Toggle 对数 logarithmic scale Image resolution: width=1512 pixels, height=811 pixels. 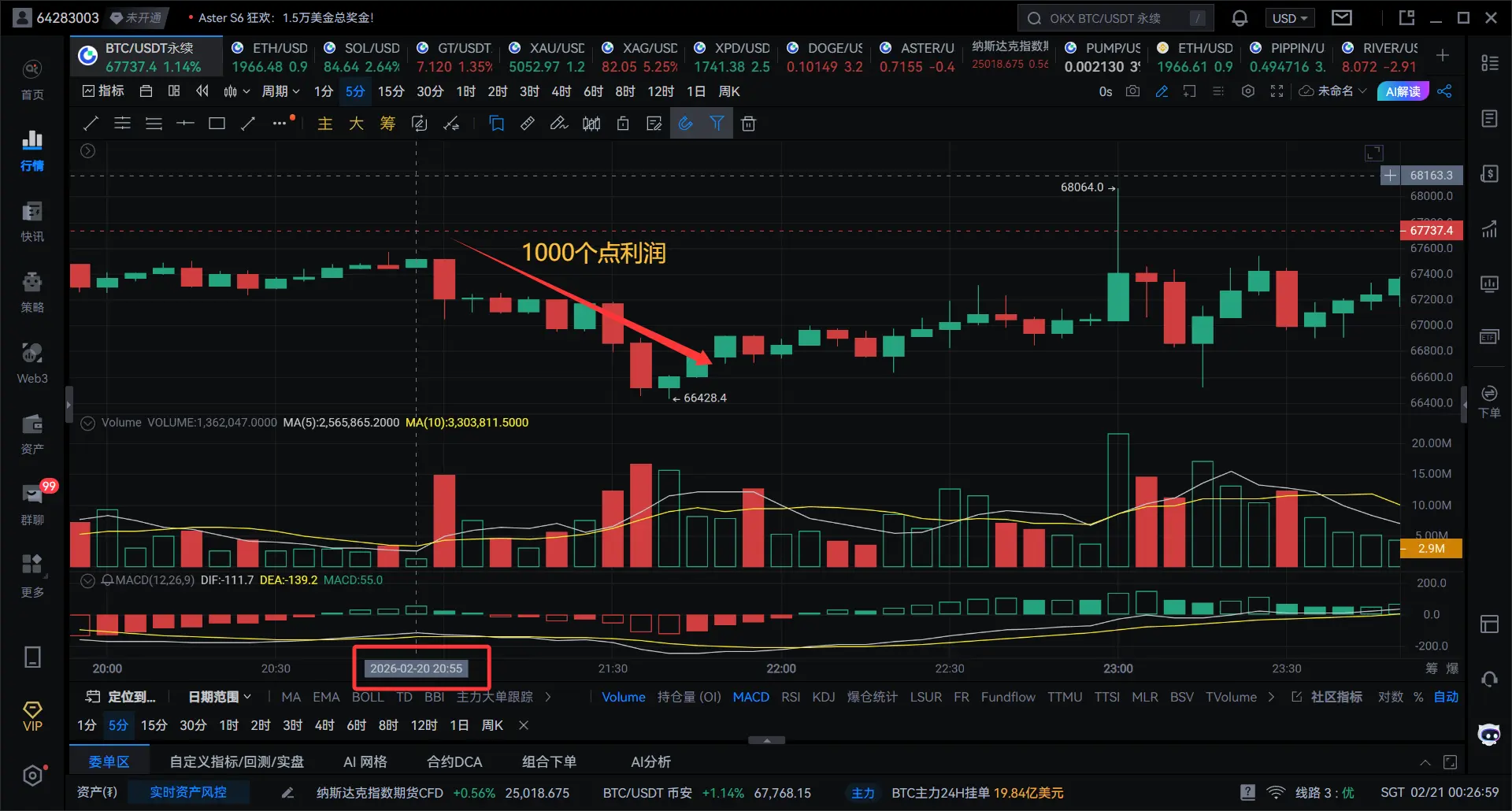[x=1390, y=697]
